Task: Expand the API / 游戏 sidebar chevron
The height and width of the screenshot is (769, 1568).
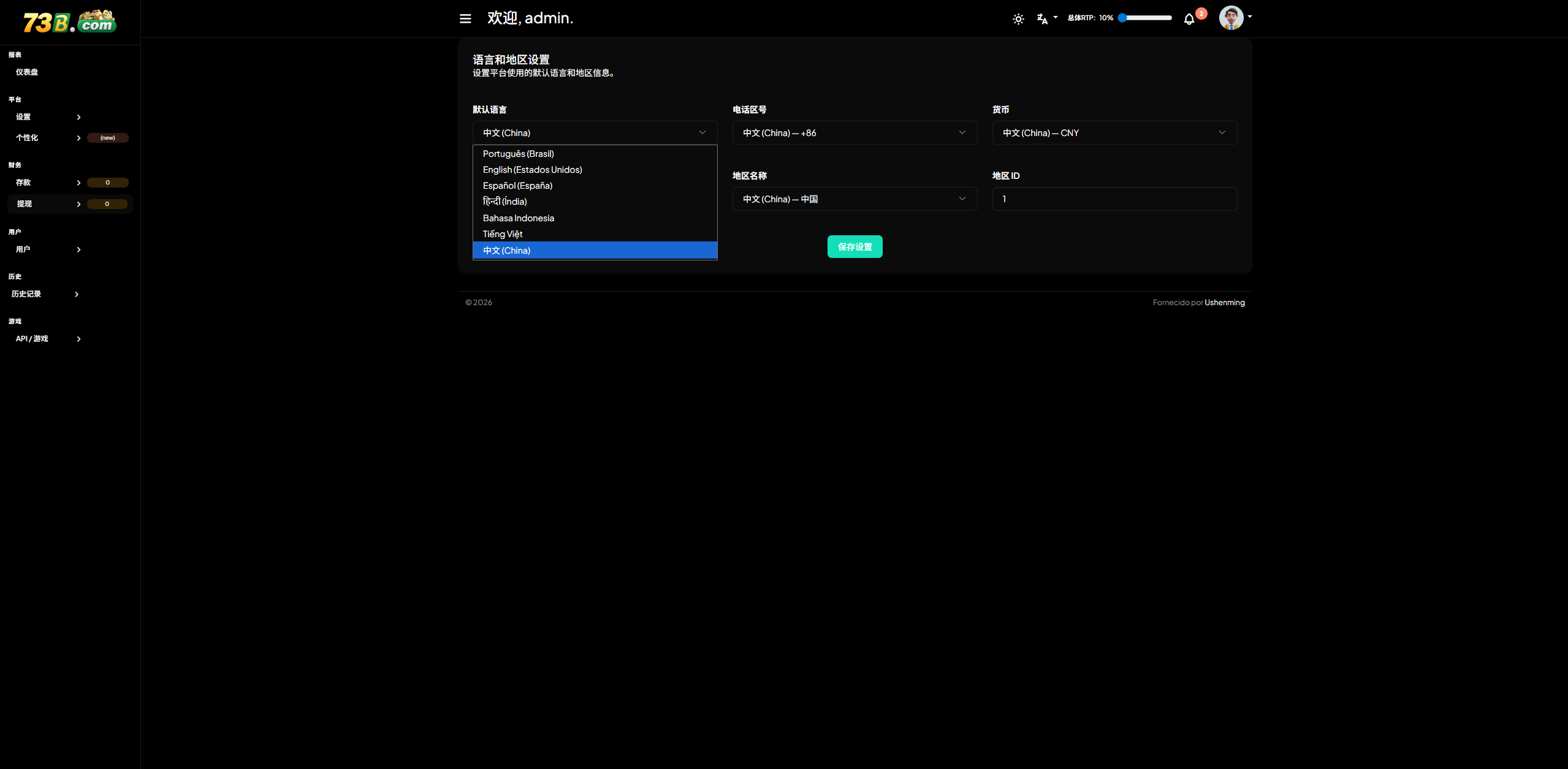Action: click(x=78, y=339)
